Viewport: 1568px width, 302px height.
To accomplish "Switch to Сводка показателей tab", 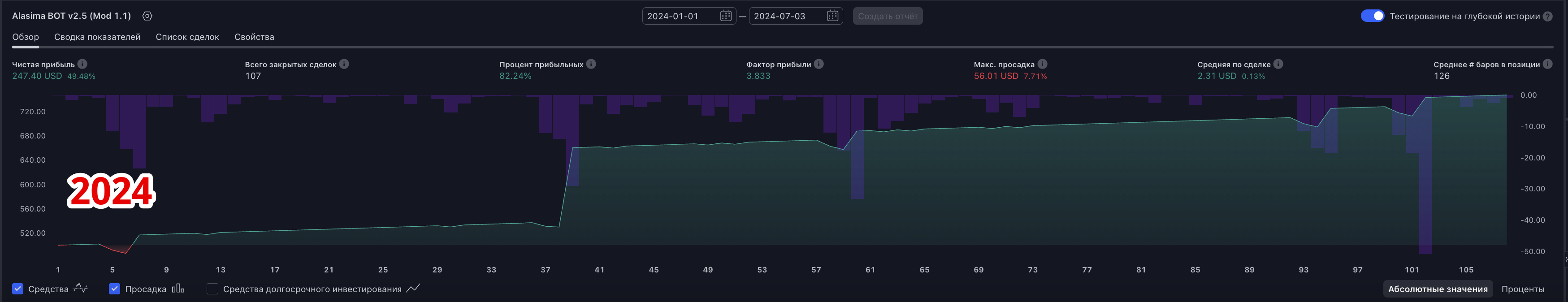I will [x=97, y=37].
